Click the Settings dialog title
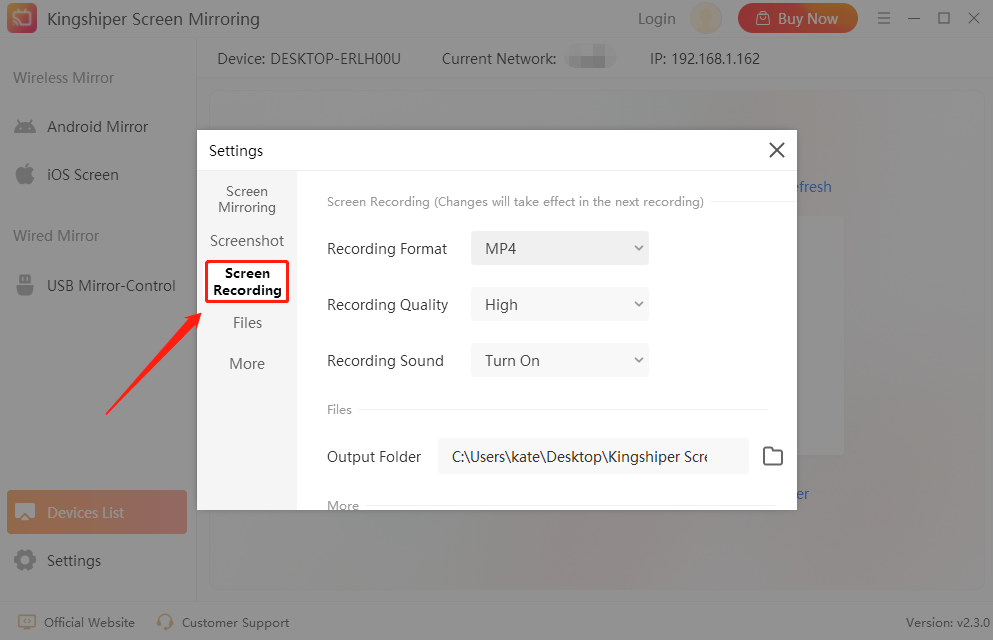 [236, 151]
